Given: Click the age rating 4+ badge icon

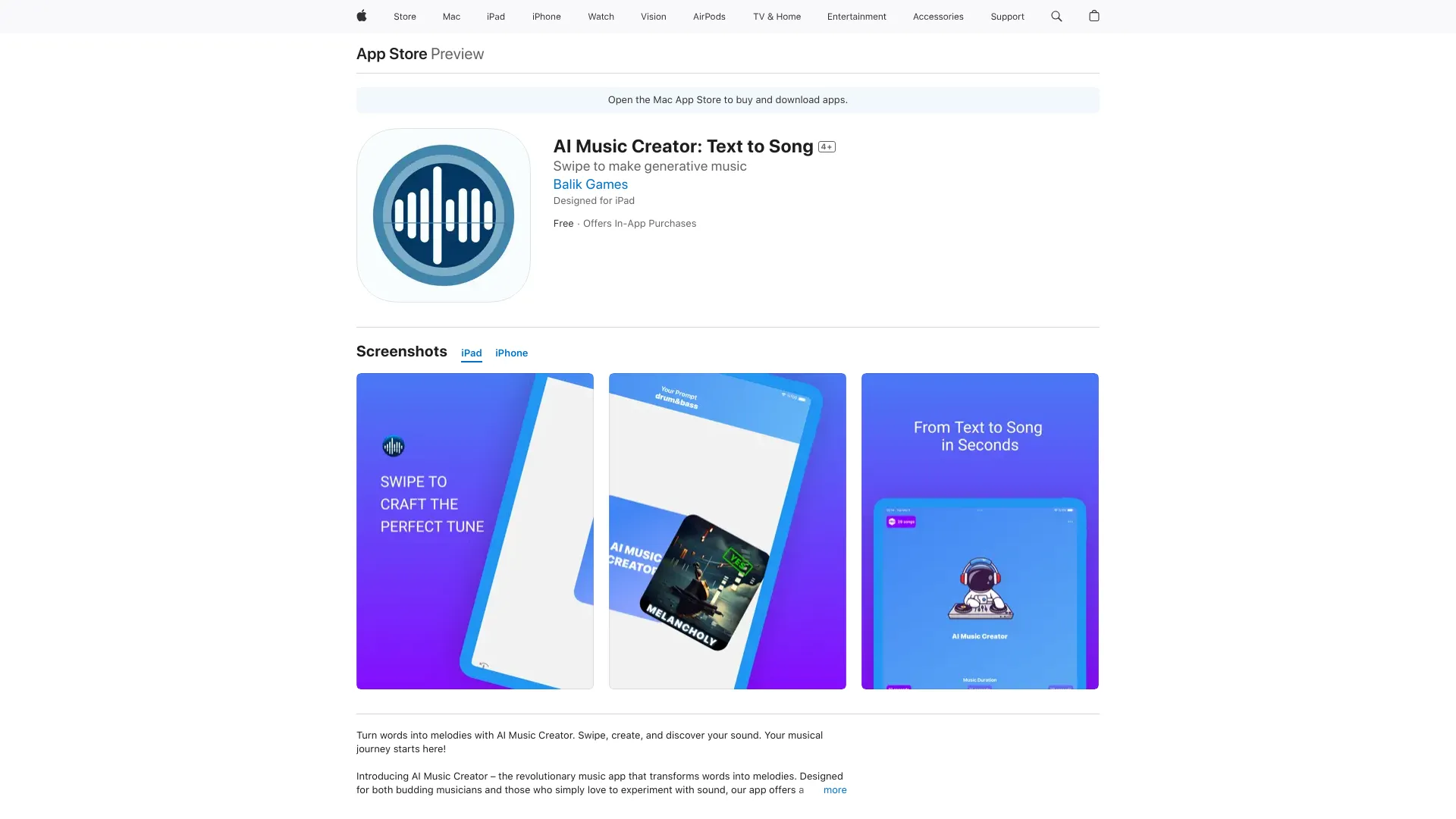Looking at the screenshot, I should click(826, 147).
